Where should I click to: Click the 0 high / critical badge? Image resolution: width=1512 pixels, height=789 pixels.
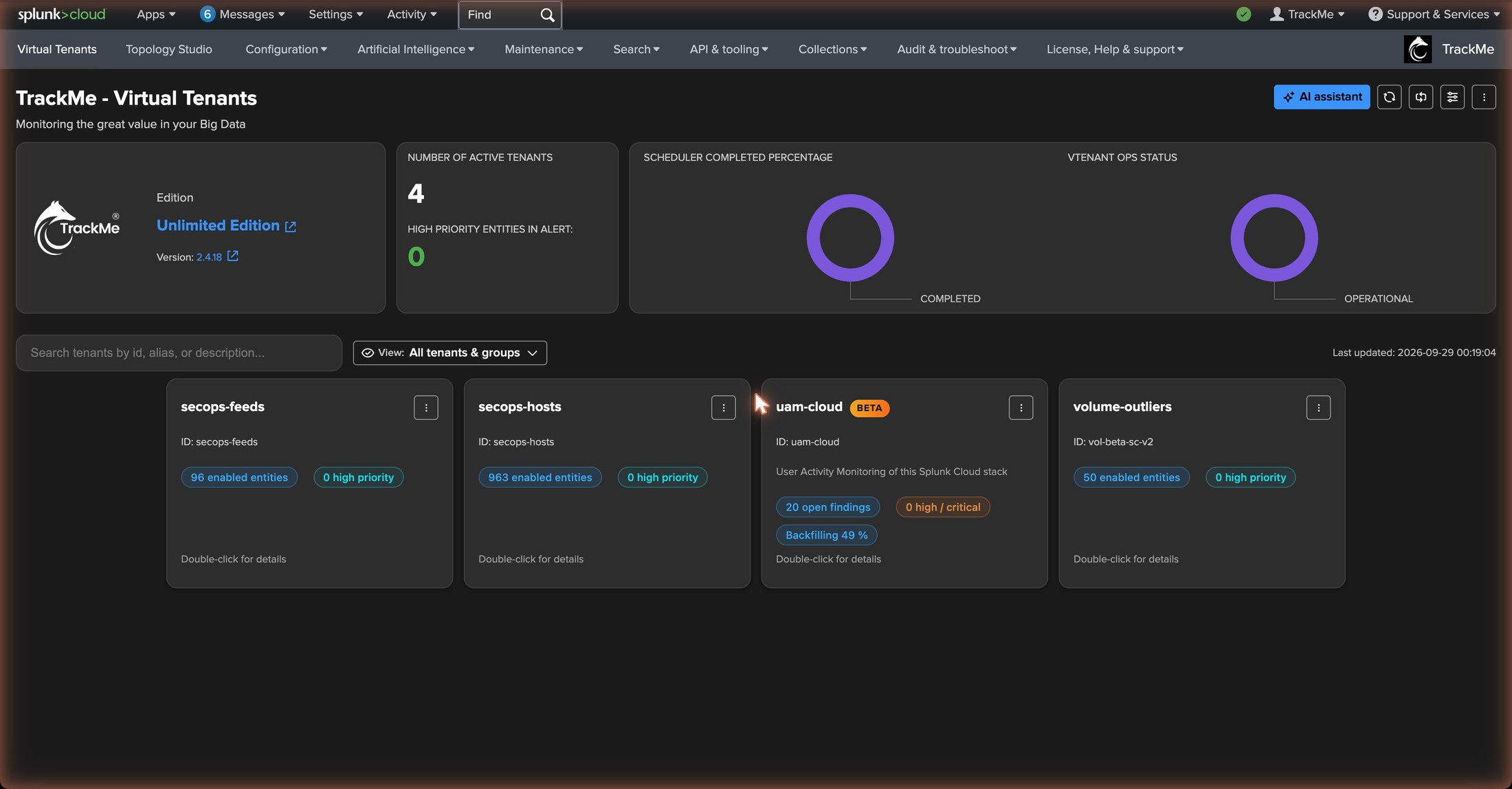(x=943, y=507)
